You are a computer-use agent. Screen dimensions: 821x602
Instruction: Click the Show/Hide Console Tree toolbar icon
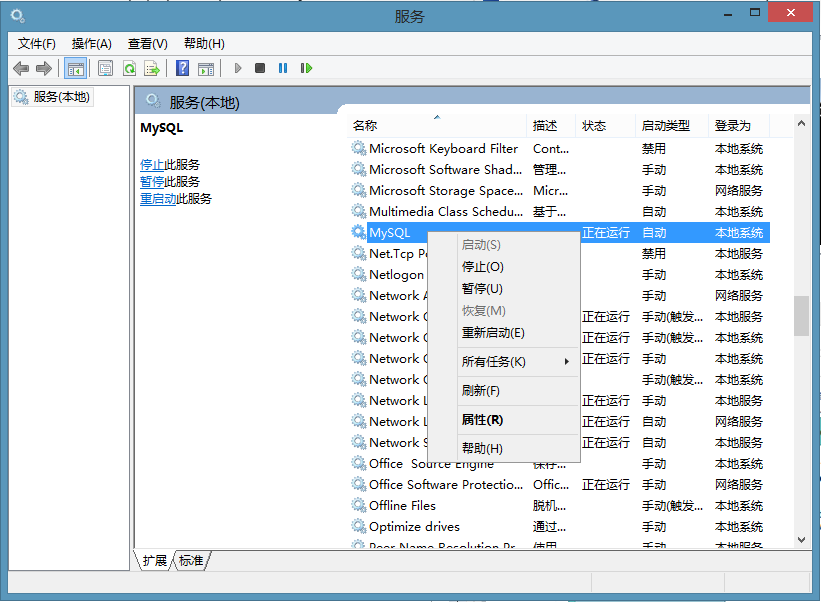(x=75, y=68)
